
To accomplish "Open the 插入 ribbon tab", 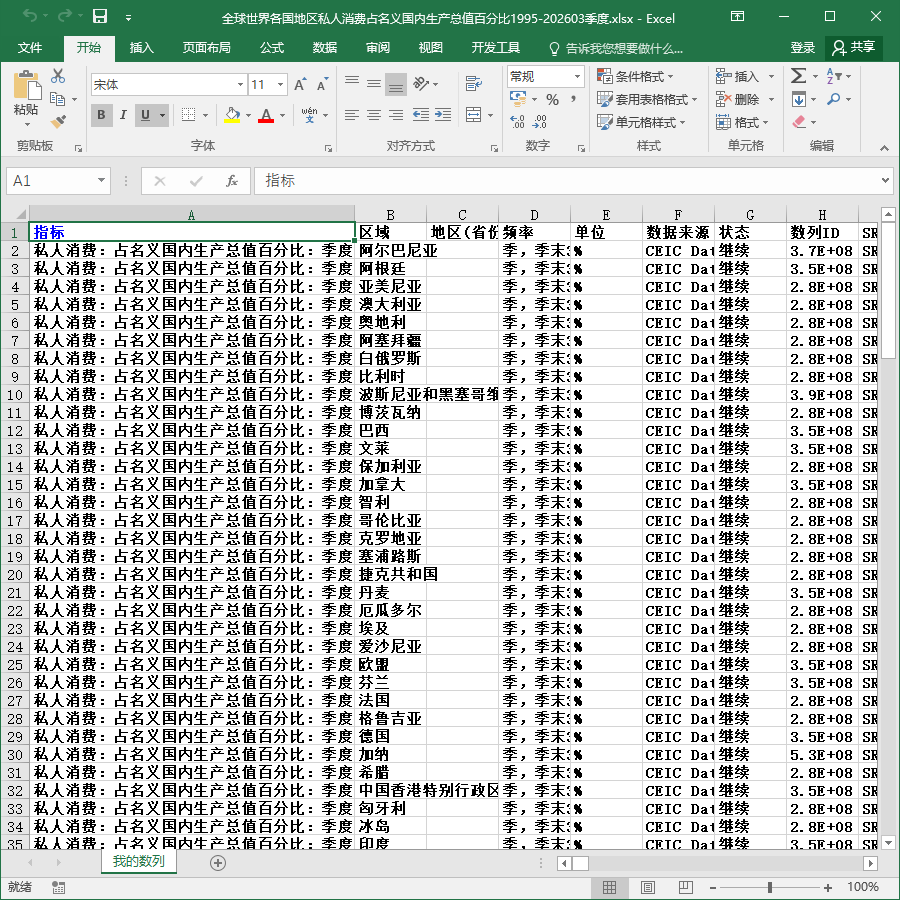I will (141, 48).
